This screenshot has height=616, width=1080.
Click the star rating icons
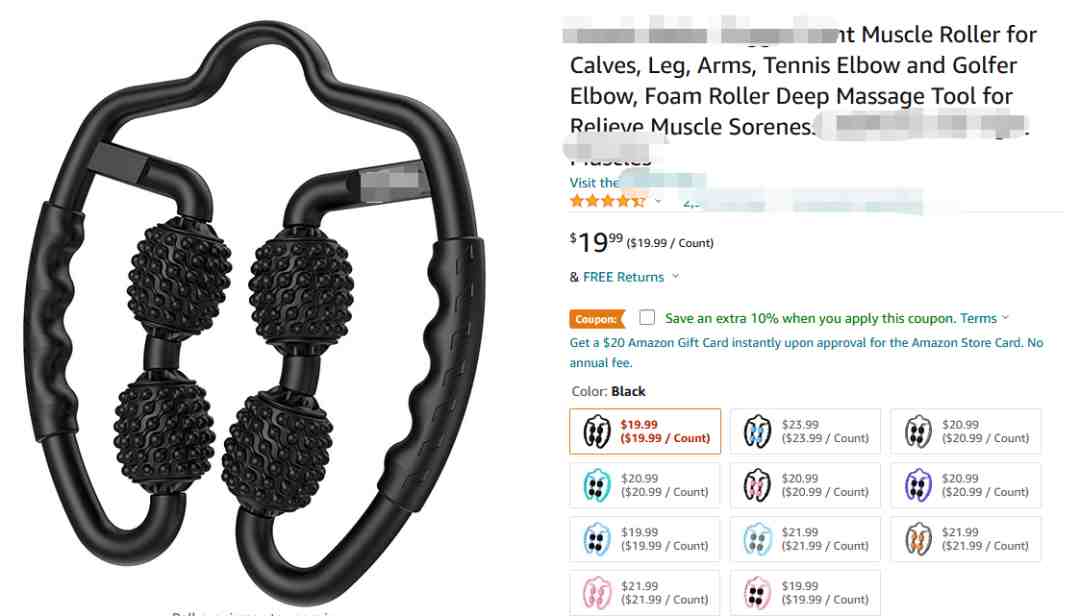click(608, 201)
